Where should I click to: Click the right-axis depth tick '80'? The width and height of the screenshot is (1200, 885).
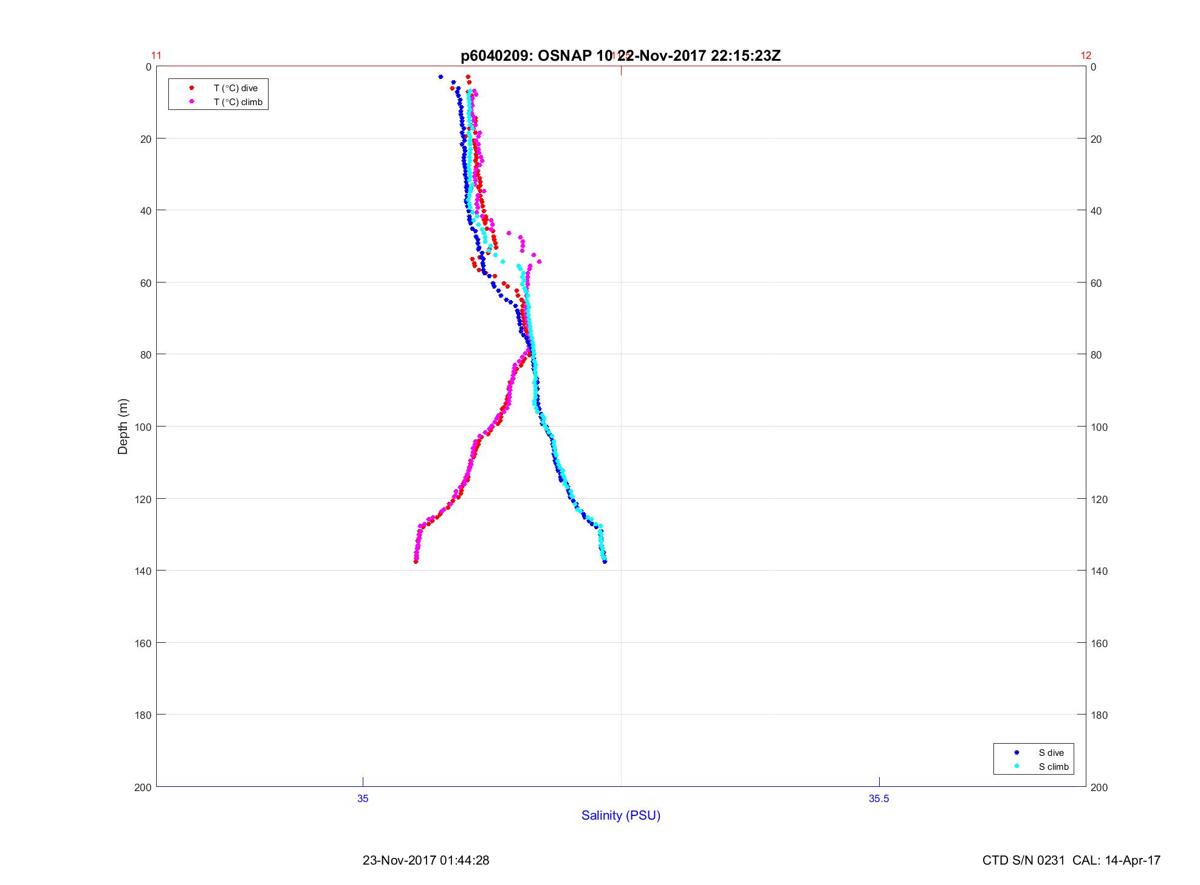point(1097,355)
